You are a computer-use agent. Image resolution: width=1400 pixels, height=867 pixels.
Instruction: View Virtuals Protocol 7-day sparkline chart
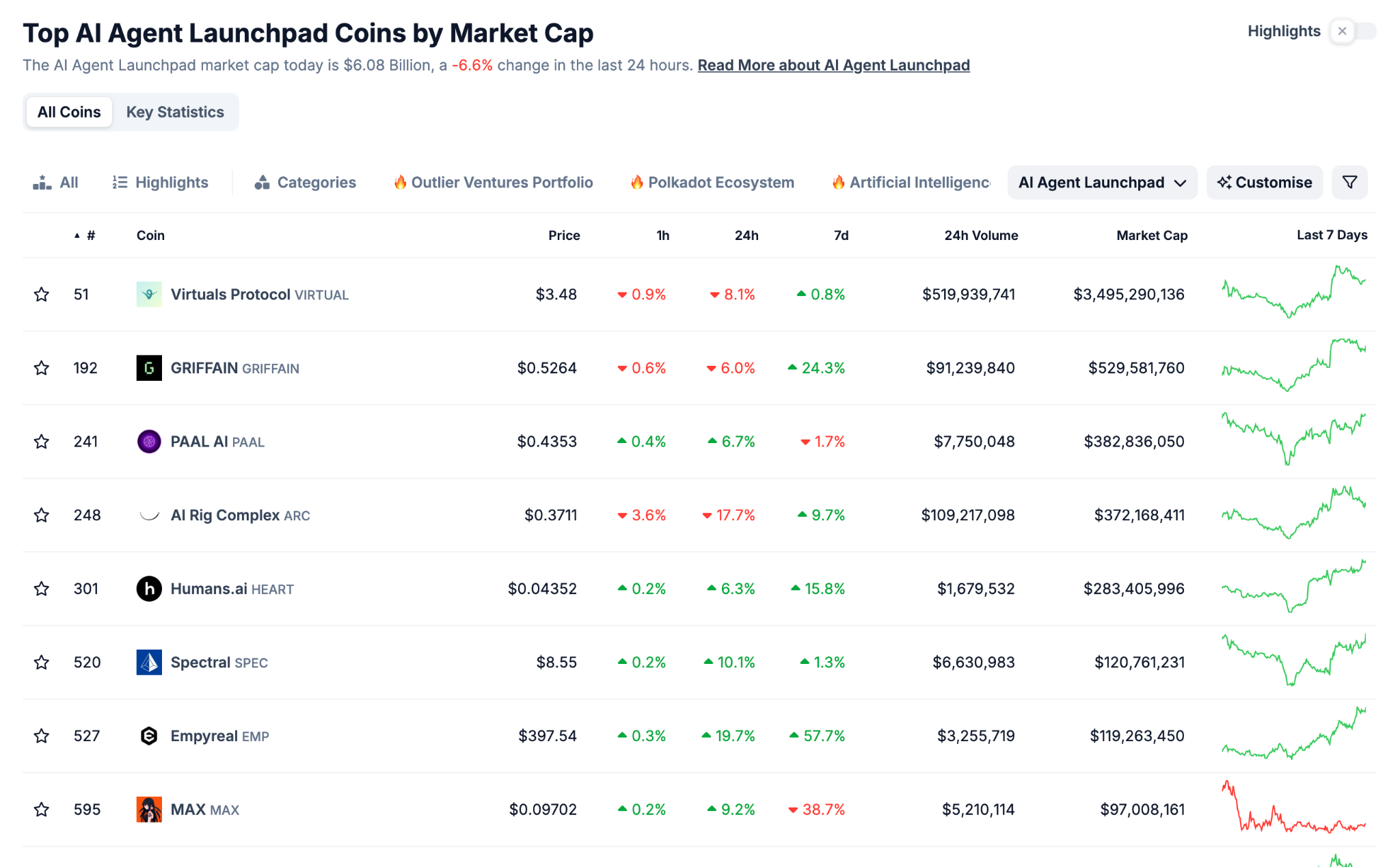pyautogui.click(x=1294, y=292)
